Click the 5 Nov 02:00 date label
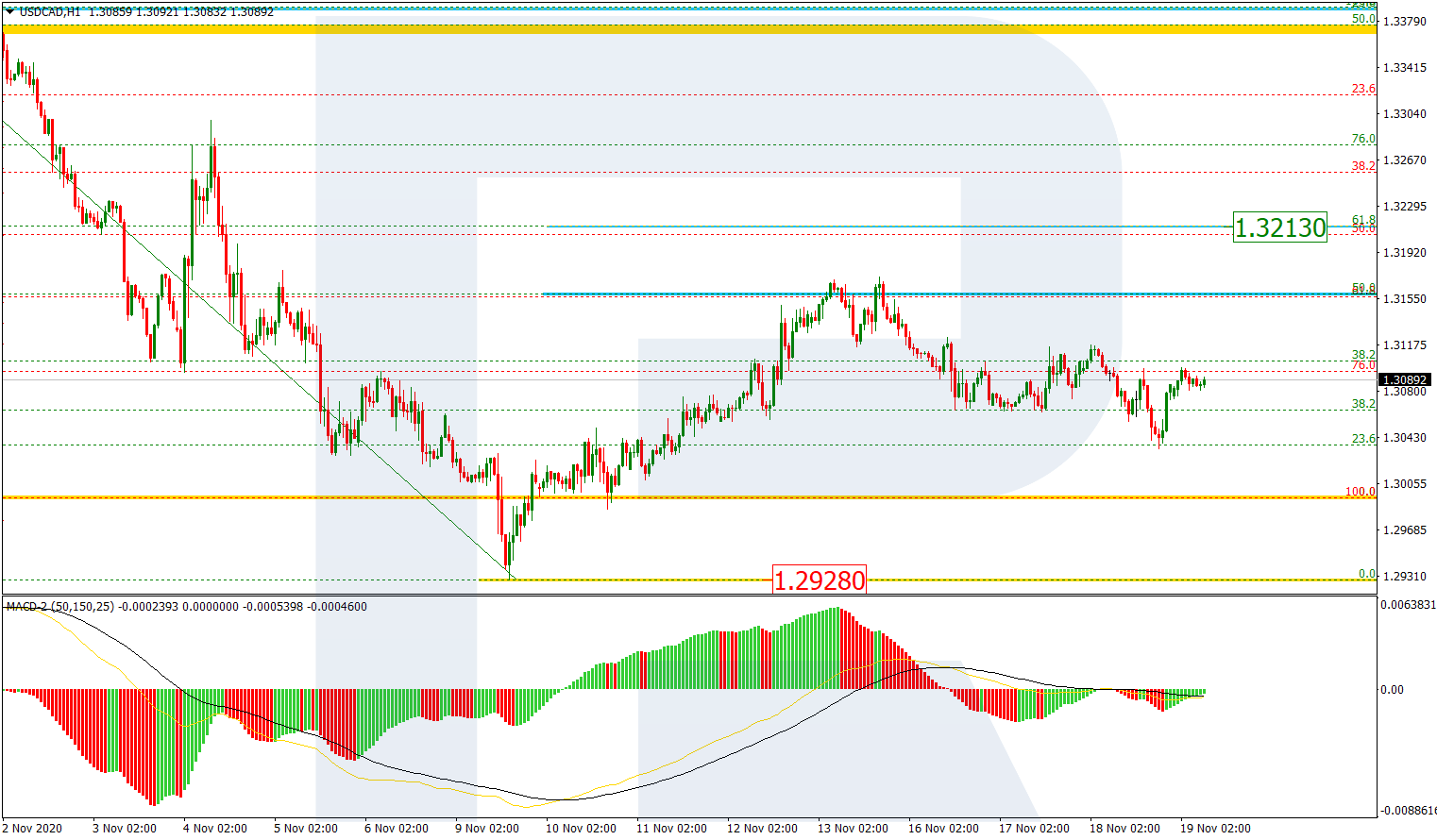The height and width of the screenshot is (840, 1437). coord(306,829)
